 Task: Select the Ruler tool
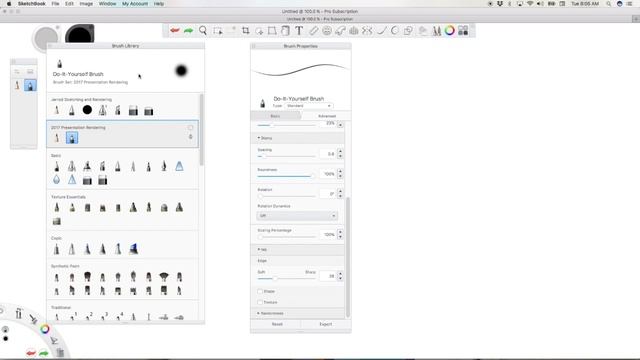click(x=313, y=31)
